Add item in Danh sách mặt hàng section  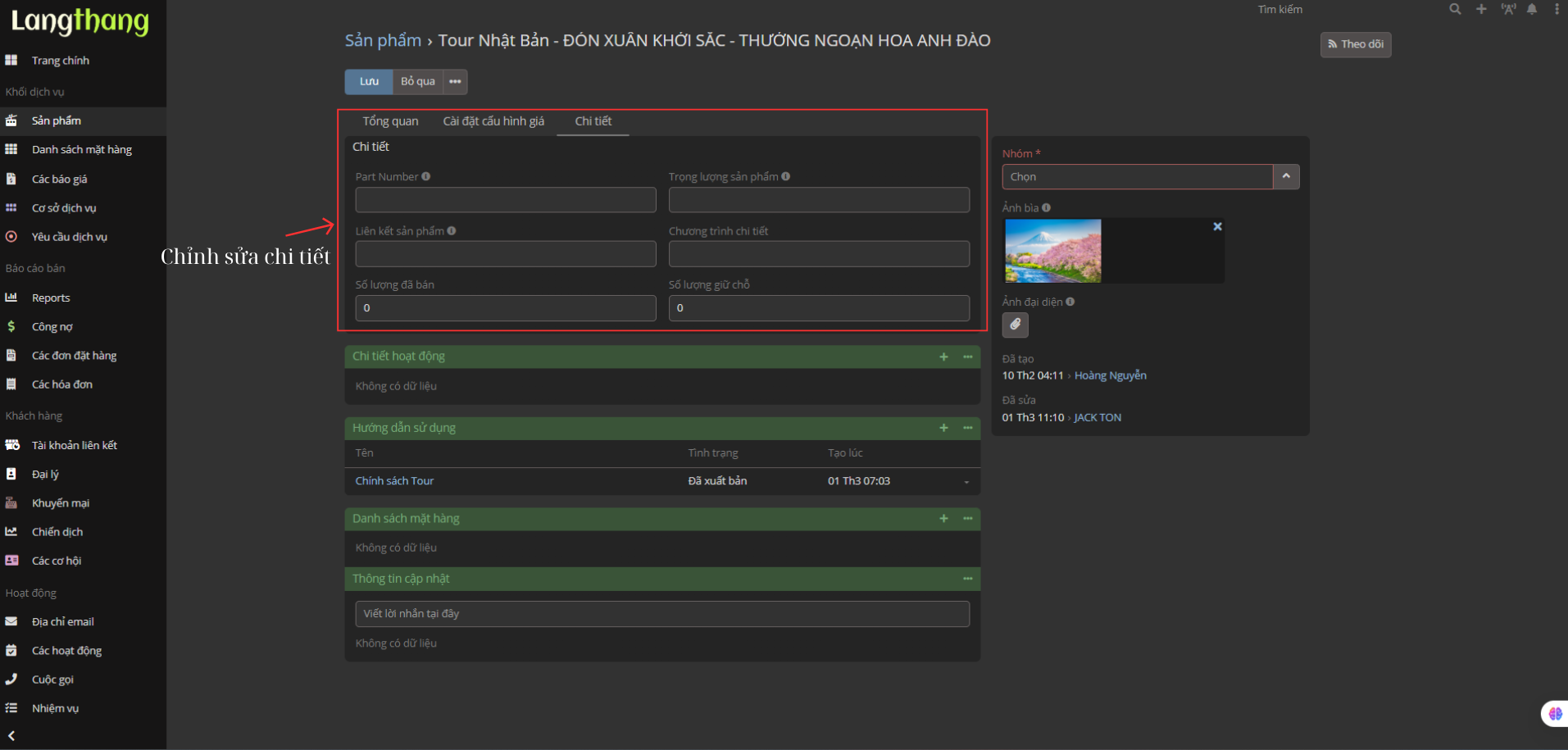[x=943, y=519]
